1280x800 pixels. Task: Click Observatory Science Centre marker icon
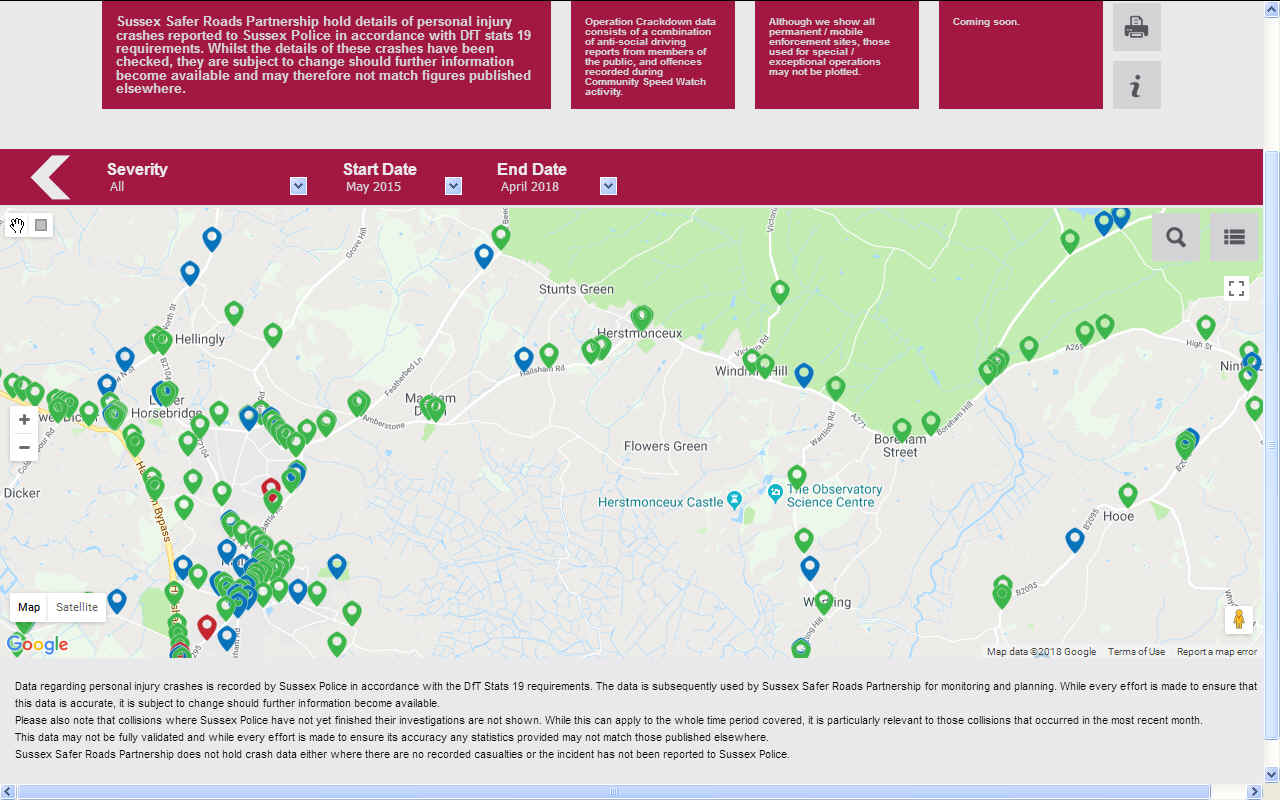pos(775,492)
